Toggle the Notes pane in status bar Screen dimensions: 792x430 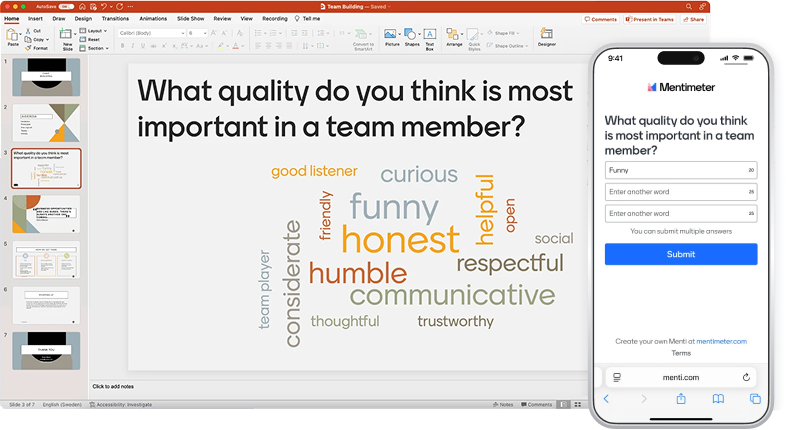[505, 405]
